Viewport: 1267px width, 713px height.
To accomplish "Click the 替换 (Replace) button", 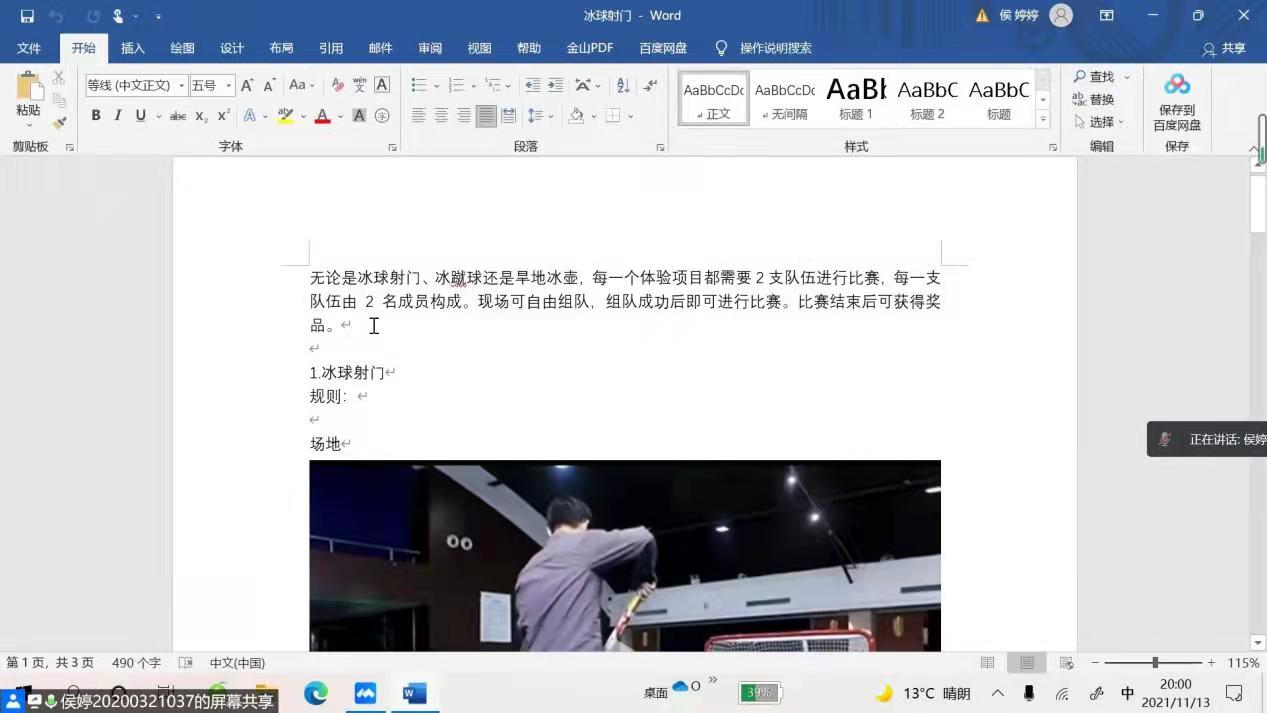I will point(1100,99).
